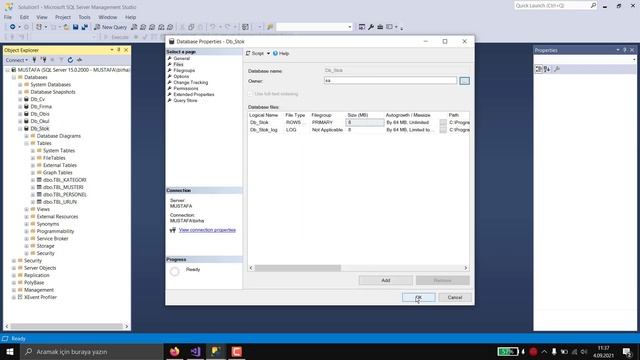Select the Extended Properties page
Image resolution: width=640 pixels, height=360 pixels.
click(x=193, y=94)
